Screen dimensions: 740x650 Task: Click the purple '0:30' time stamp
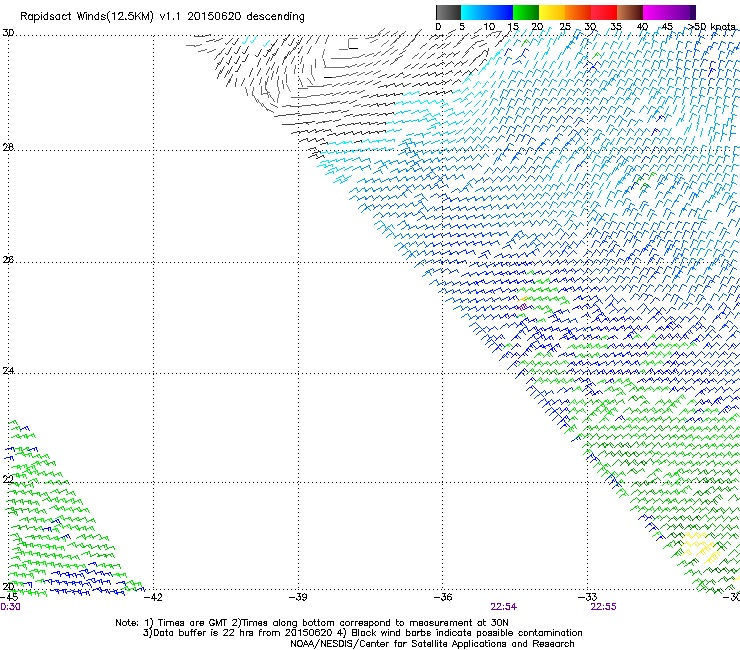click(x=10, y=607)
